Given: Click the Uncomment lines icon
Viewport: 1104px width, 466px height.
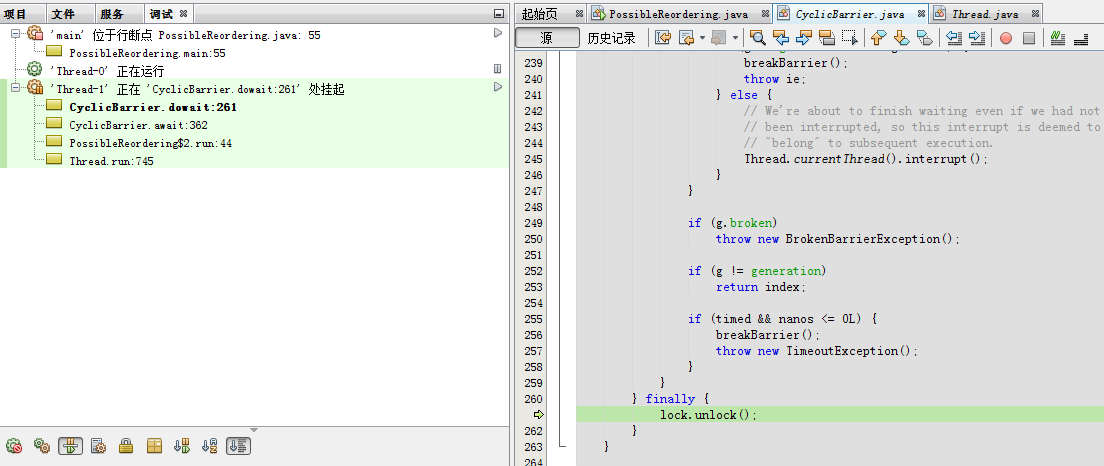Looking at the screenshot, I should [1081, 39].
